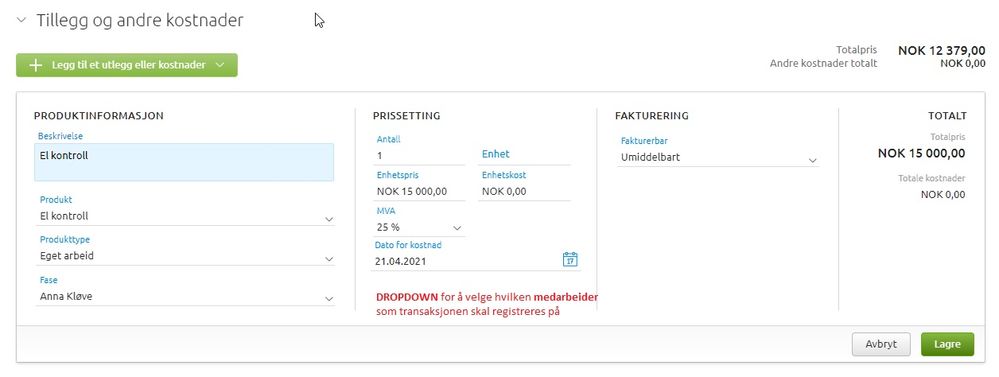
Task: Click the PRODUKTINFORMASJON heading
Action: click(x=99, y=116)
